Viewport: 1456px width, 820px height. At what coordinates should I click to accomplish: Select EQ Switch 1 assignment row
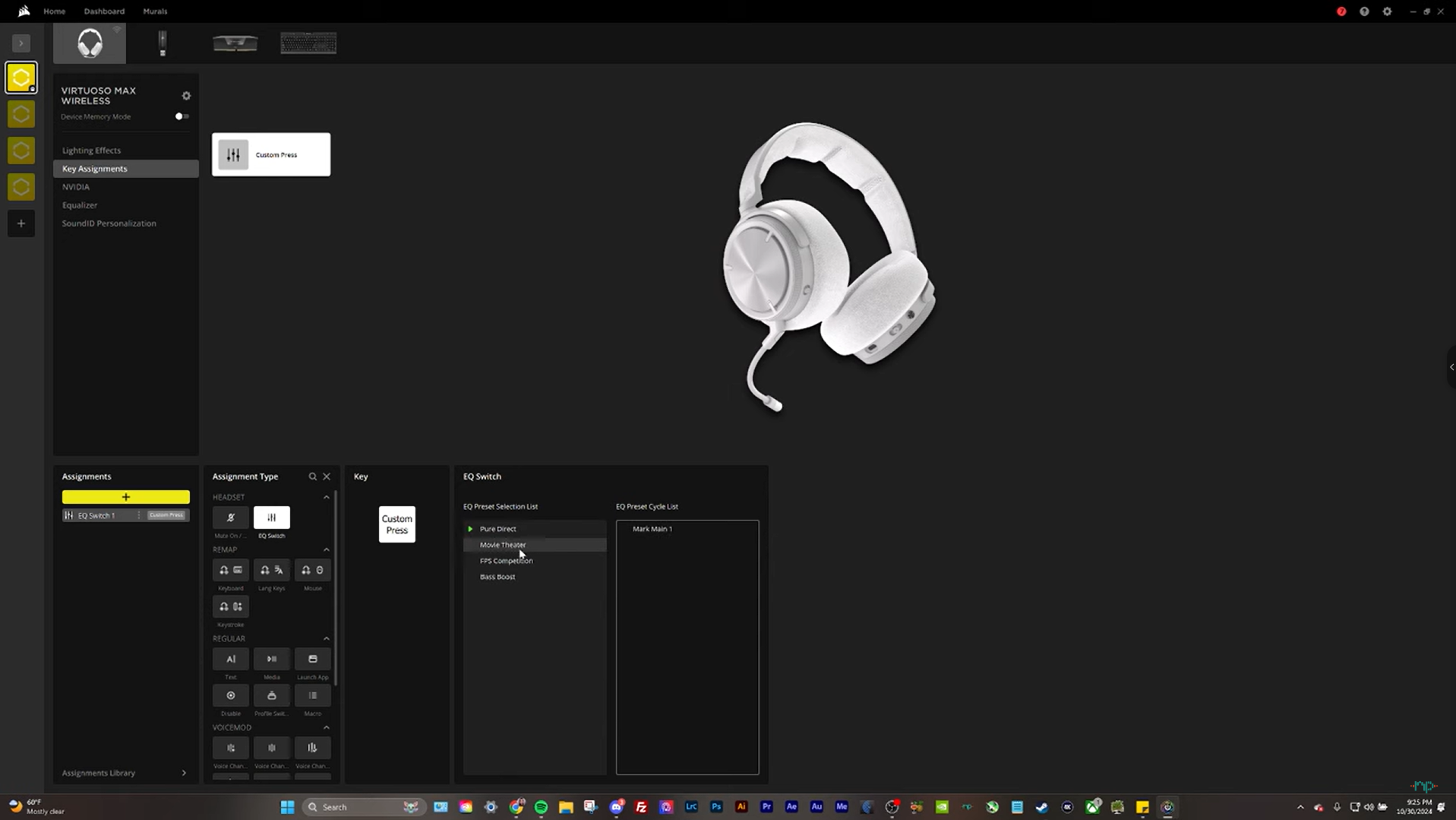point(126,515)
